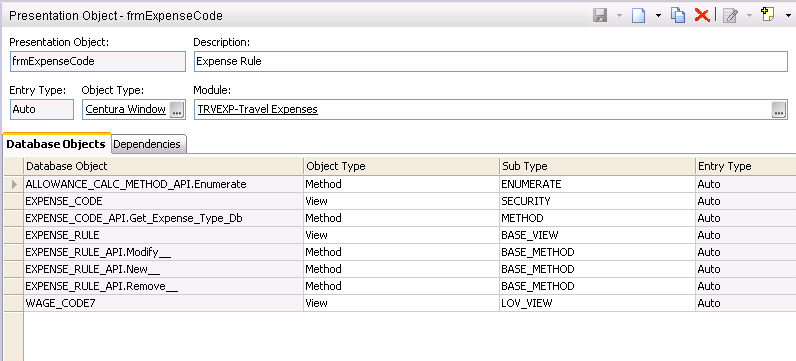Switch to the Dependencies tab

click(x=147, y=144)
